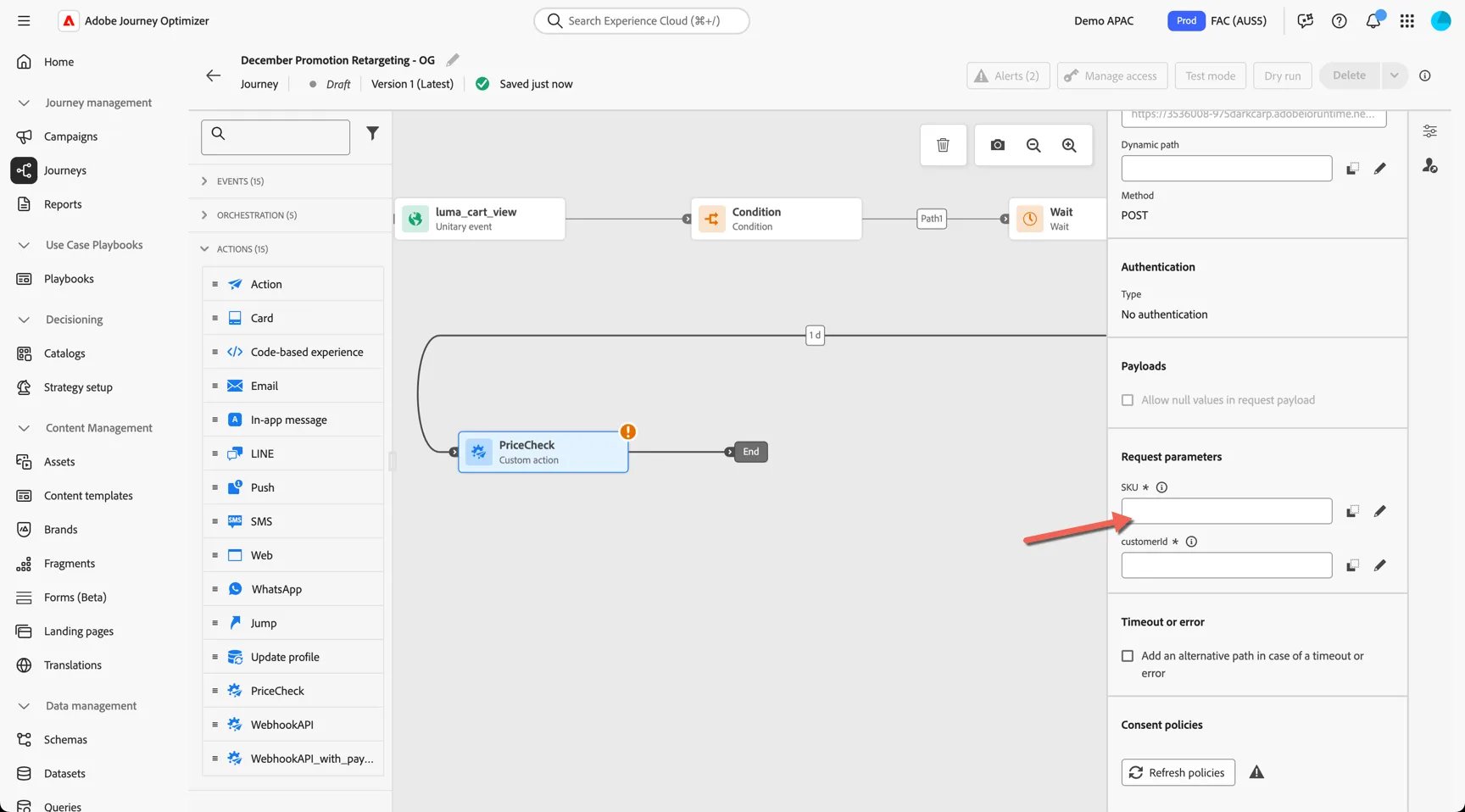The image size is (1465, 812).
Task: Open the help question-mark icon
Action: pyautogui.click(x=1340, y=20)
